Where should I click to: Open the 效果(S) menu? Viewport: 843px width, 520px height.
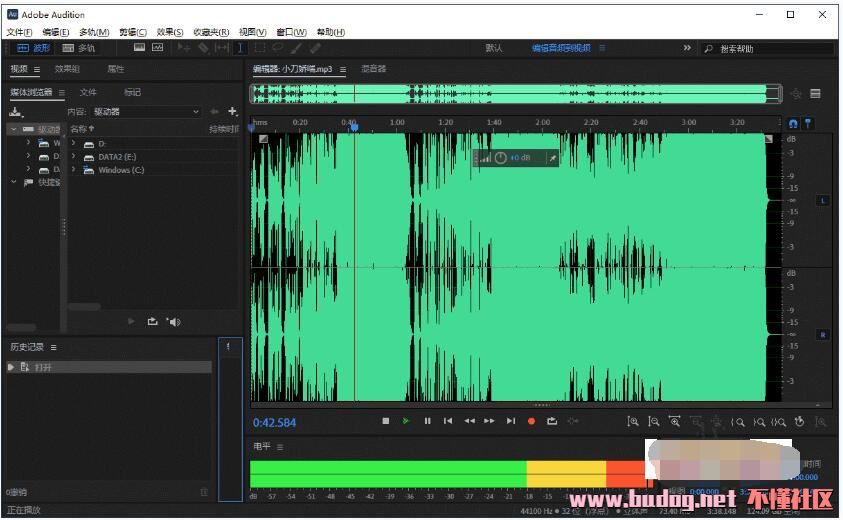click(170, 32)
